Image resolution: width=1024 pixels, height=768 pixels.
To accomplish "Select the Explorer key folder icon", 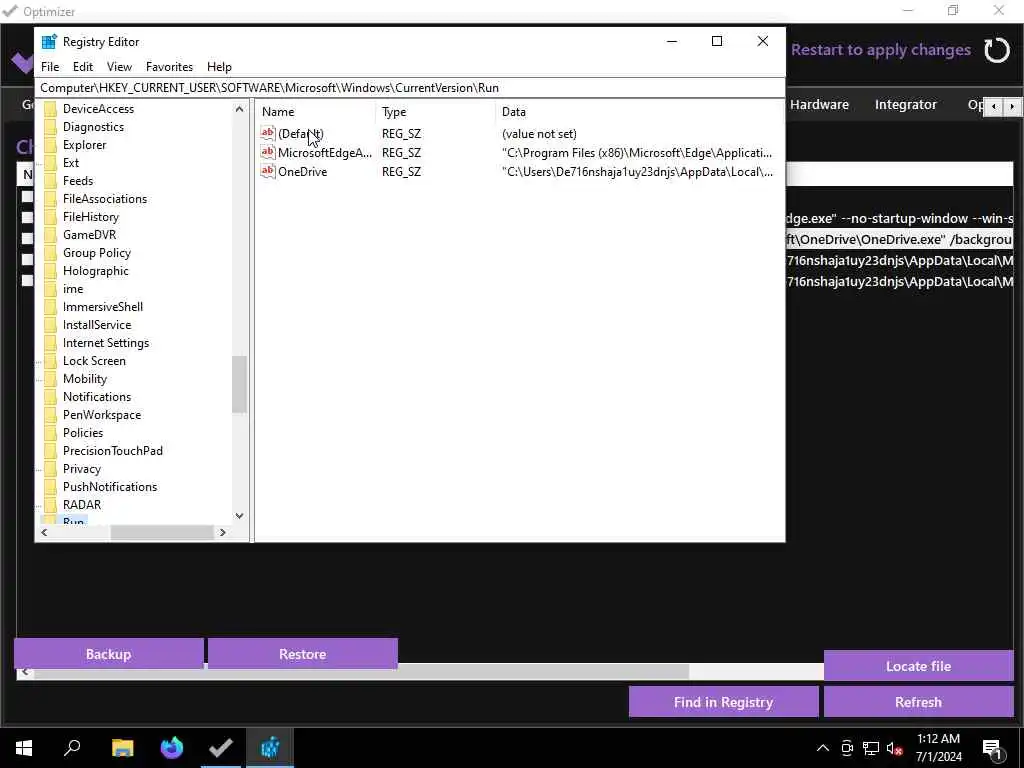I will 50,145.
